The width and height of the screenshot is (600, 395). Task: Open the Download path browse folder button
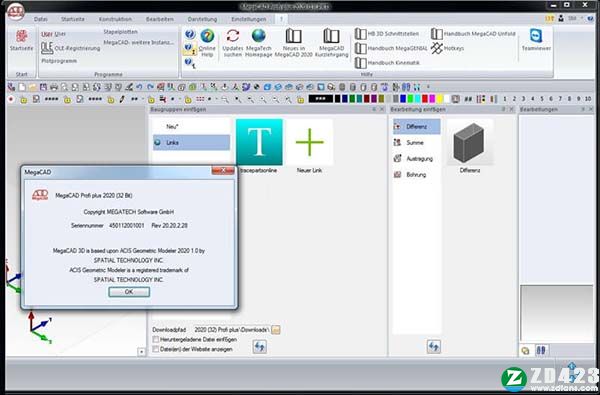276,330
